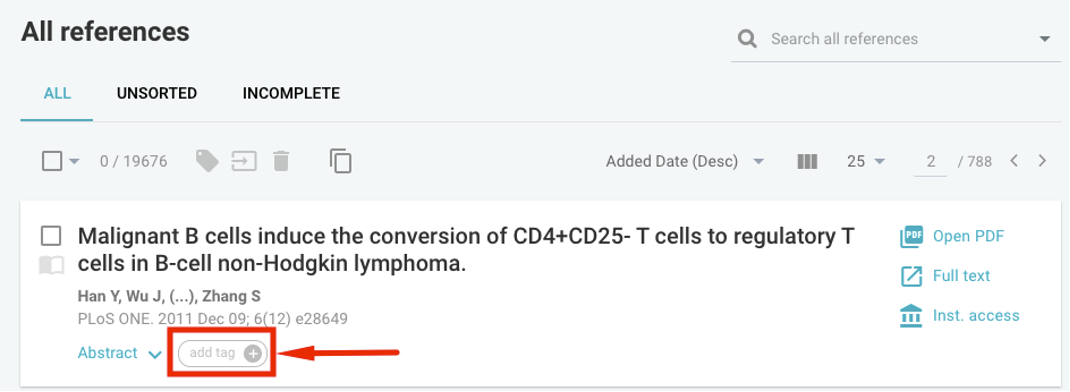Open the Added Date (Desc) sort dropdown
The width and height of the screenshot is (1070, 392).
(x=684, y=162)
